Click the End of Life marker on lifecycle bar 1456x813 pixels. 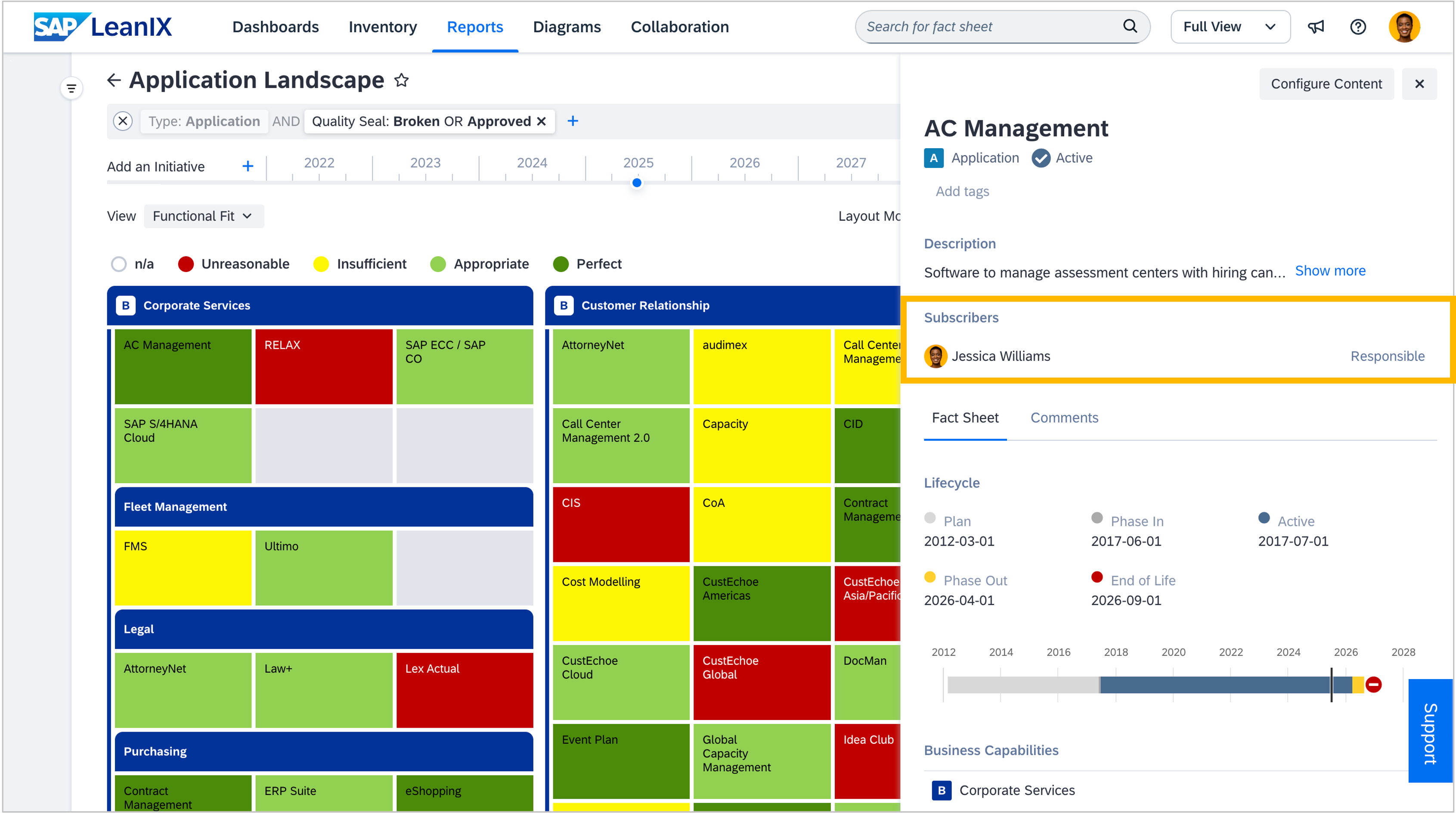[1373, 685]
